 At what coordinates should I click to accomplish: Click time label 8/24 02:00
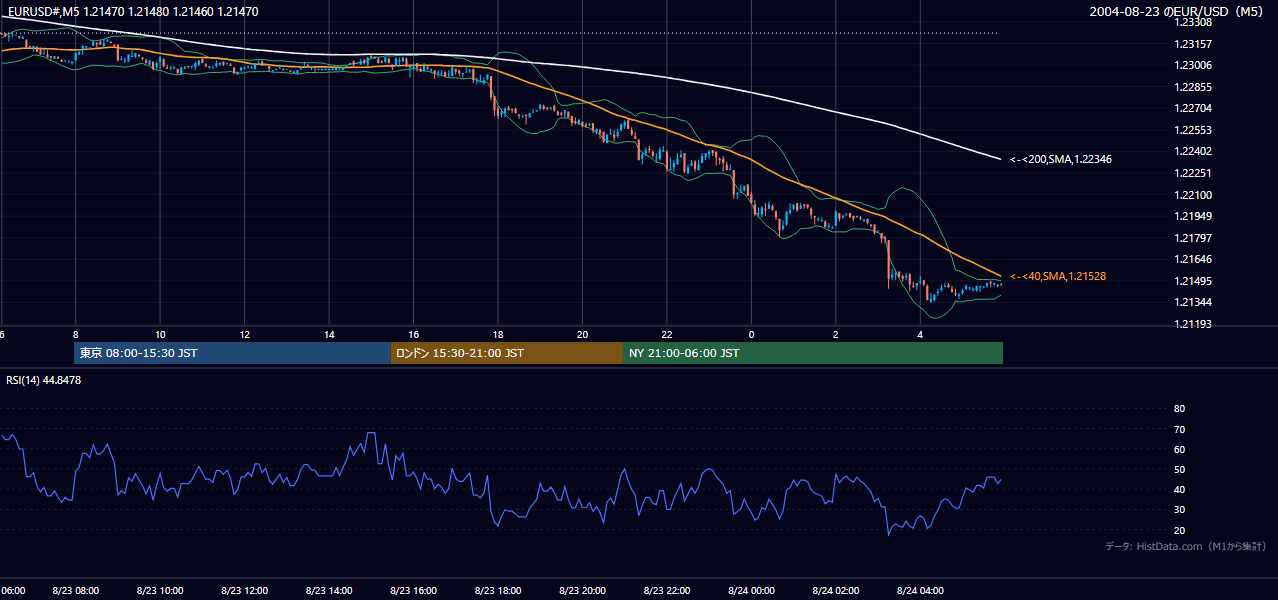click(x=836, y=591)
